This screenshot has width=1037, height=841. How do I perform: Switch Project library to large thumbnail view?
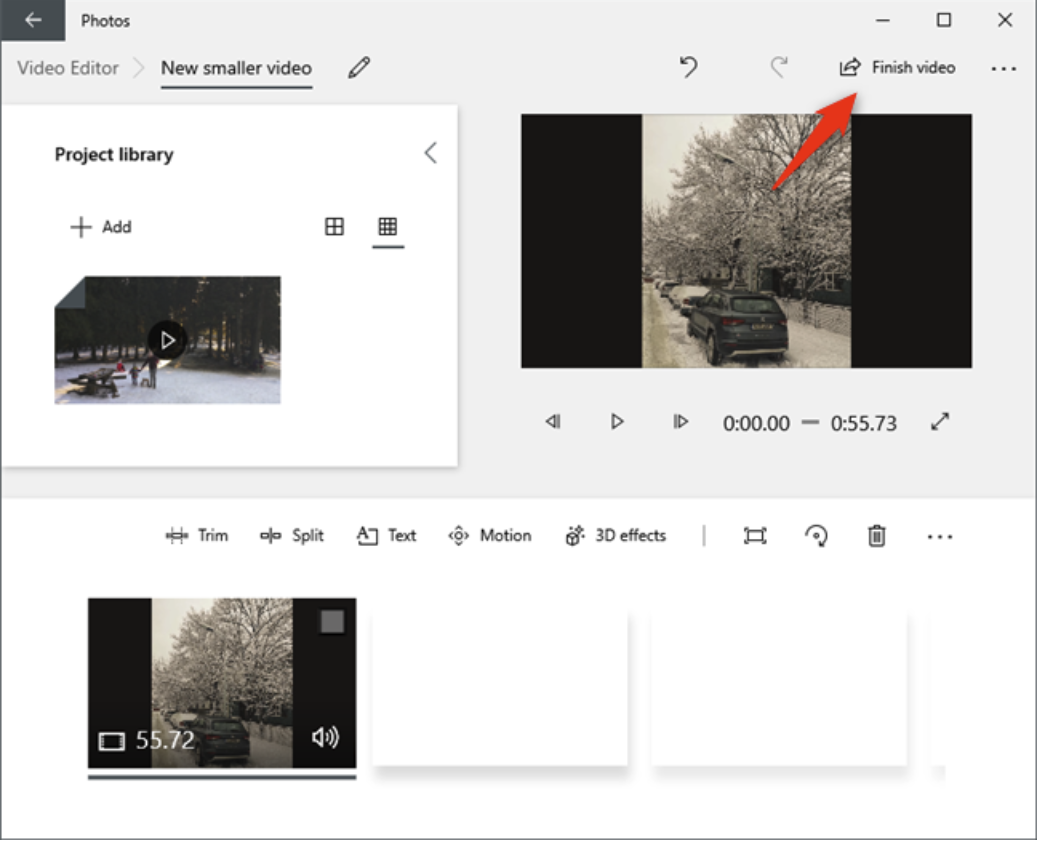(334, 227)
